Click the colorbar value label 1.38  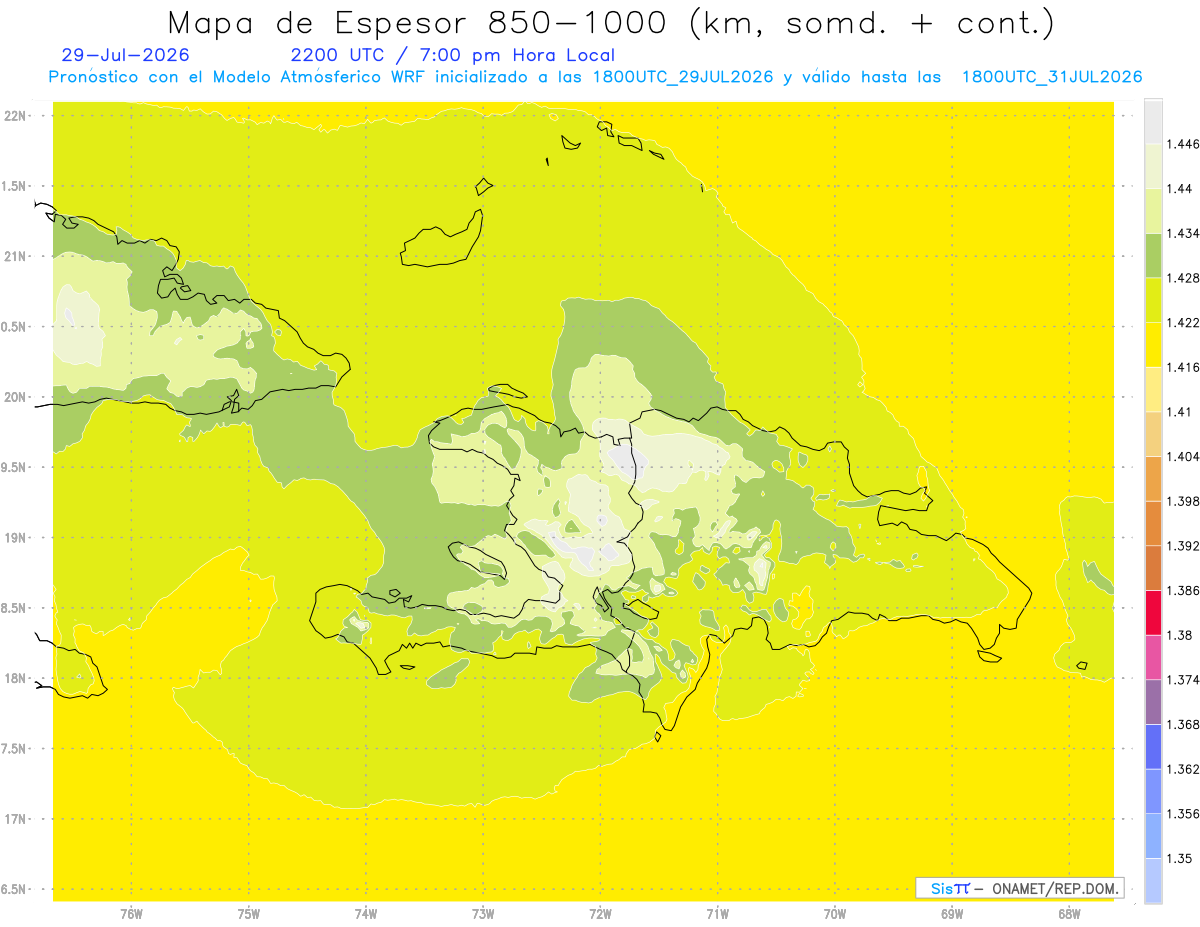[x=1180, y=635]
